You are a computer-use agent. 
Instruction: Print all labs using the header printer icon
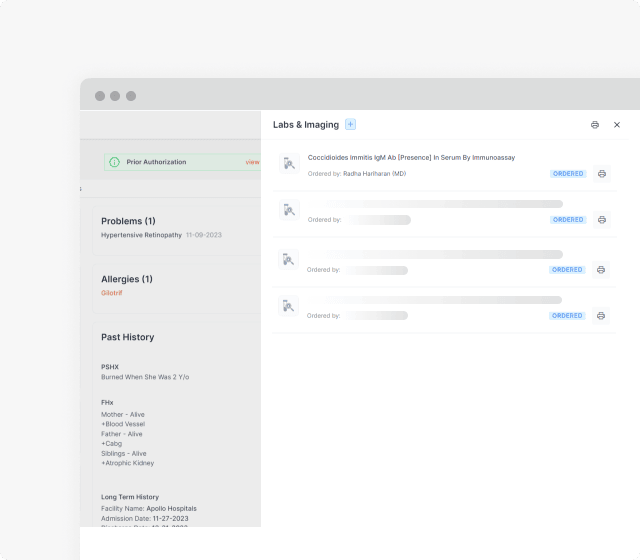(595, 125)
